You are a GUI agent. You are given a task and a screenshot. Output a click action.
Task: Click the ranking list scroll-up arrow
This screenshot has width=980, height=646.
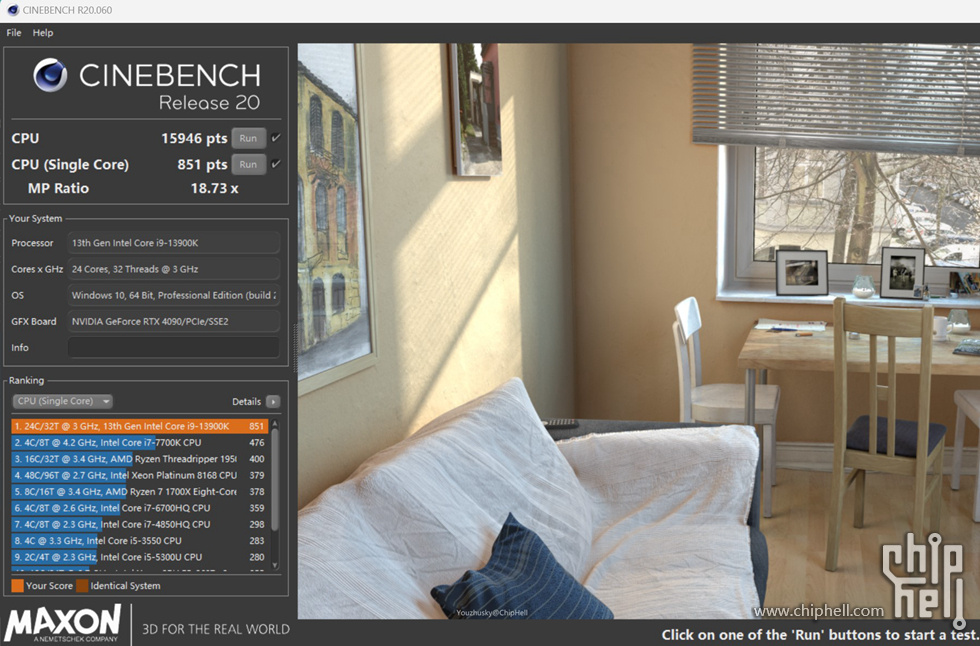coord(274,424)
